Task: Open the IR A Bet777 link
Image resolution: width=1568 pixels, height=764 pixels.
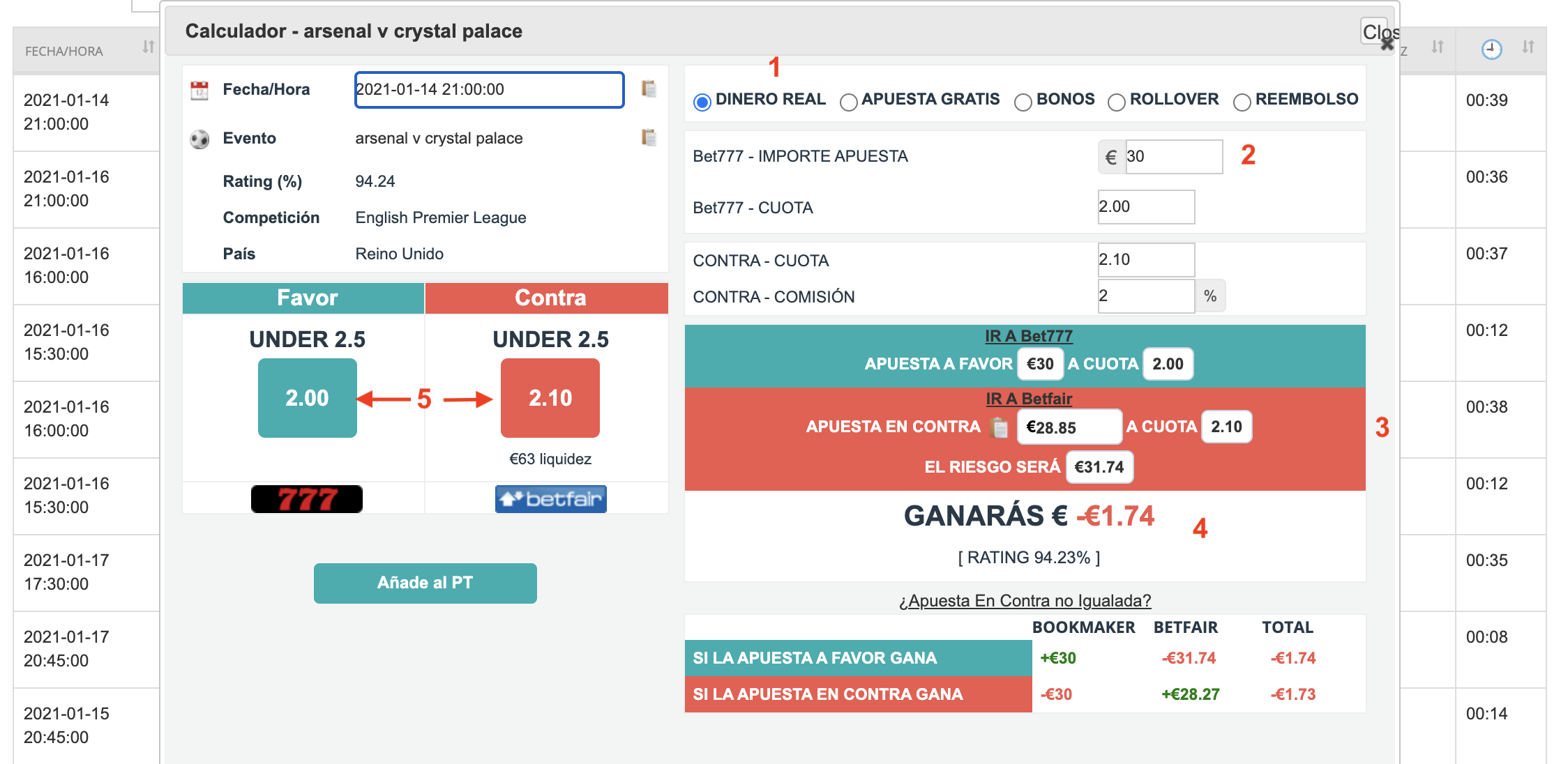Action: [x=1029, y=336]
